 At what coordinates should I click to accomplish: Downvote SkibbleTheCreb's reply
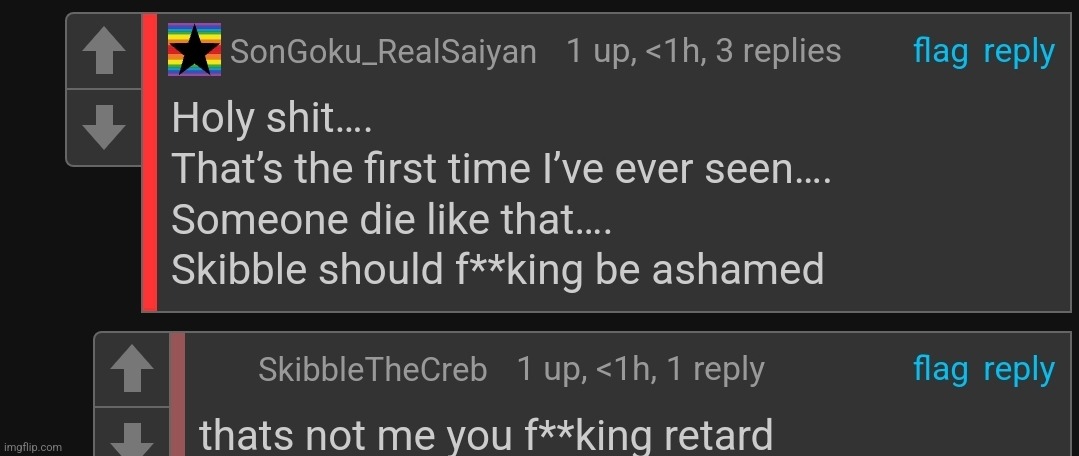(131, 432)
